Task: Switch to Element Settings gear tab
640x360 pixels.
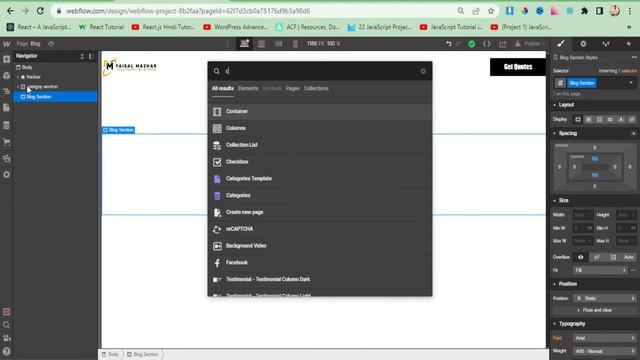Action: (583, 44)
